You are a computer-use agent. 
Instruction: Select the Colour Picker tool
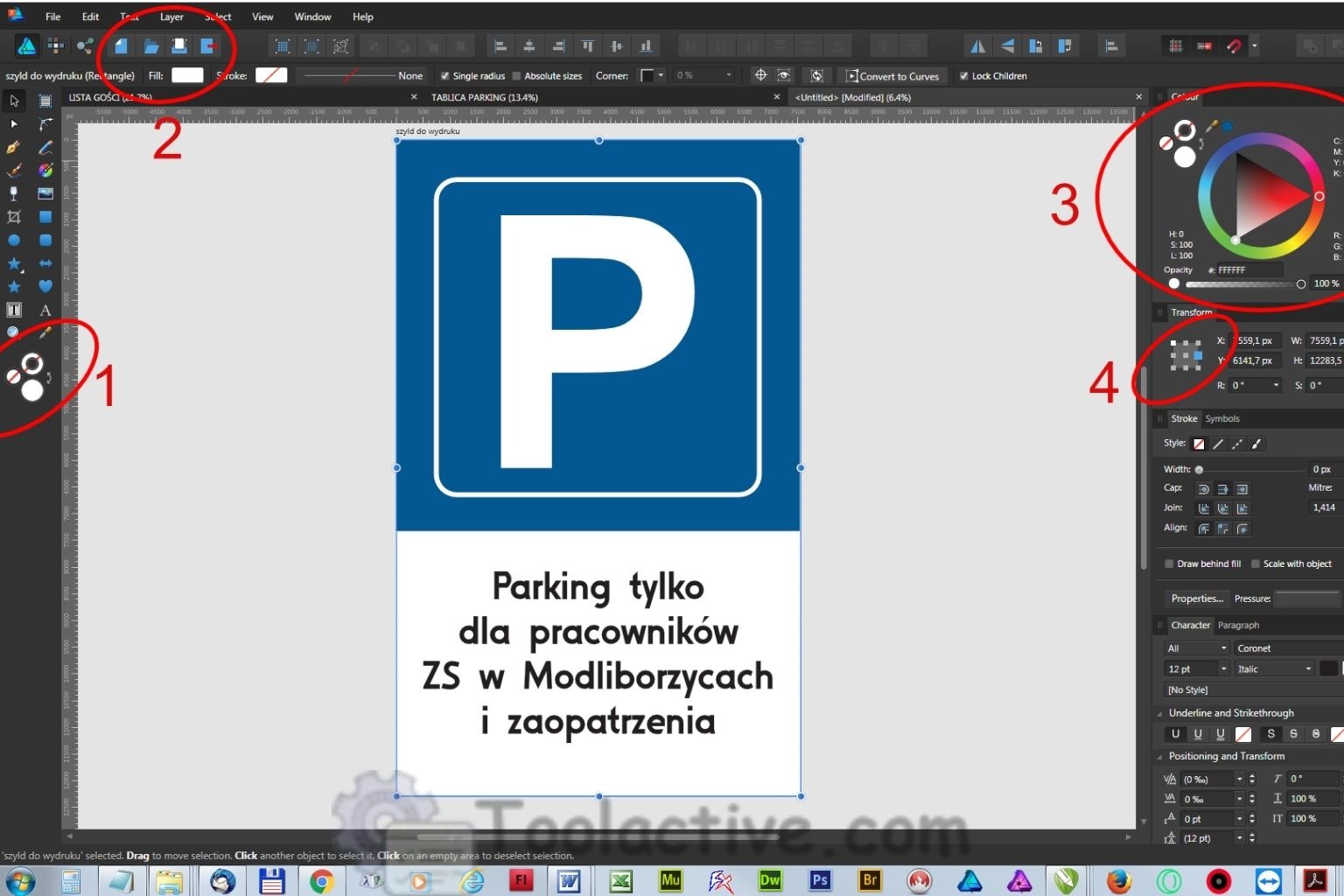tap(45, 332)
